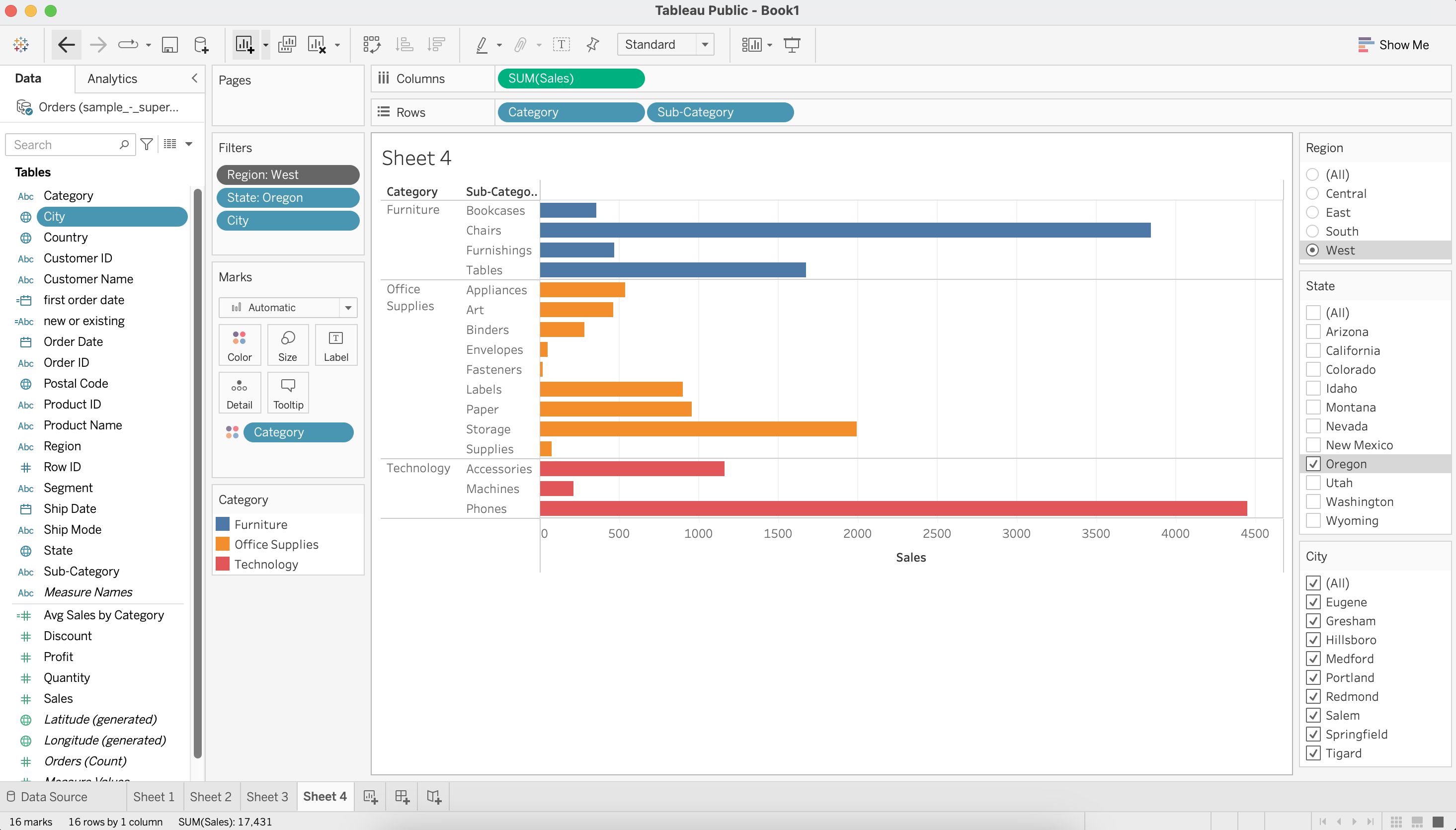Click the Save icon in the toolbar

(170, 44)
